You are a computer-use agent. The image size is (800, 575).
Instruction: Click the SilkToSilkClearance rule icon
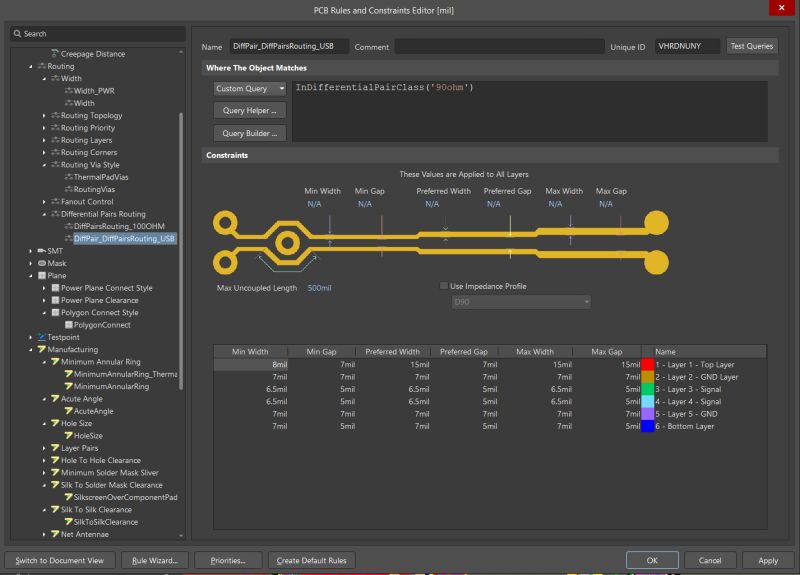(x=68, y=522)
